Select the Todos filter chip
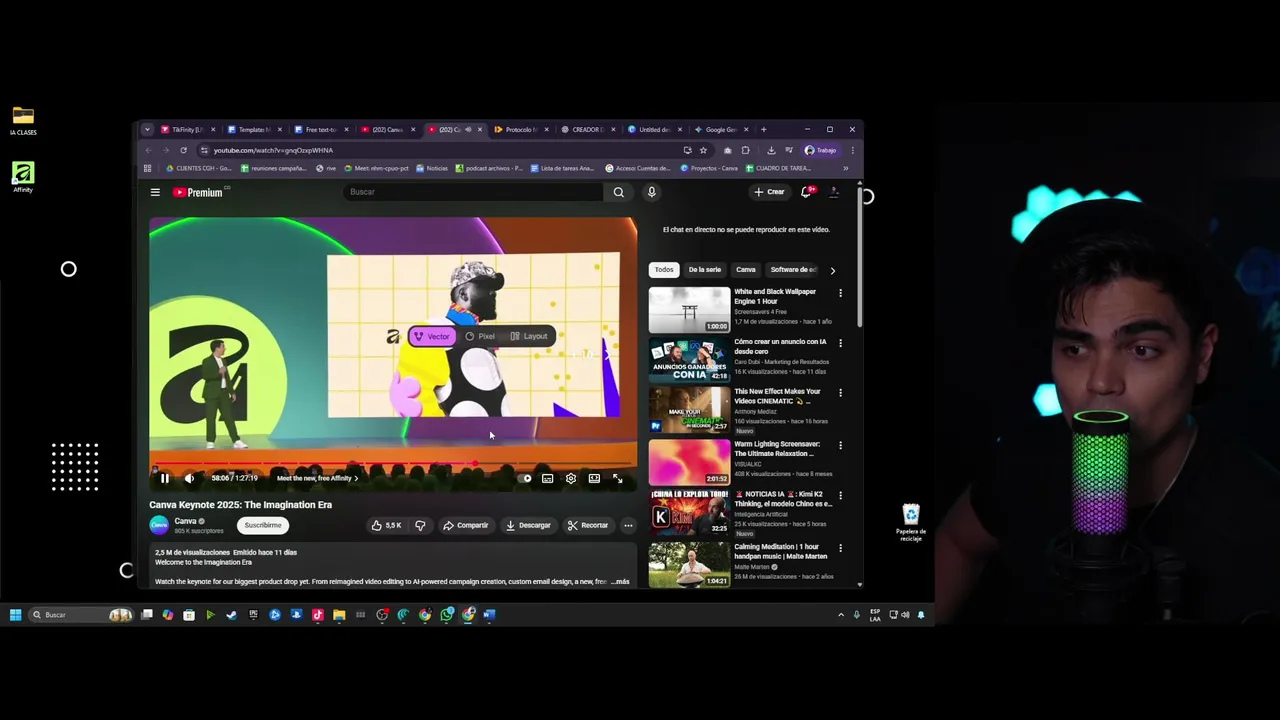This screenshot has height=720, width=1280. (x=664, y=270)
